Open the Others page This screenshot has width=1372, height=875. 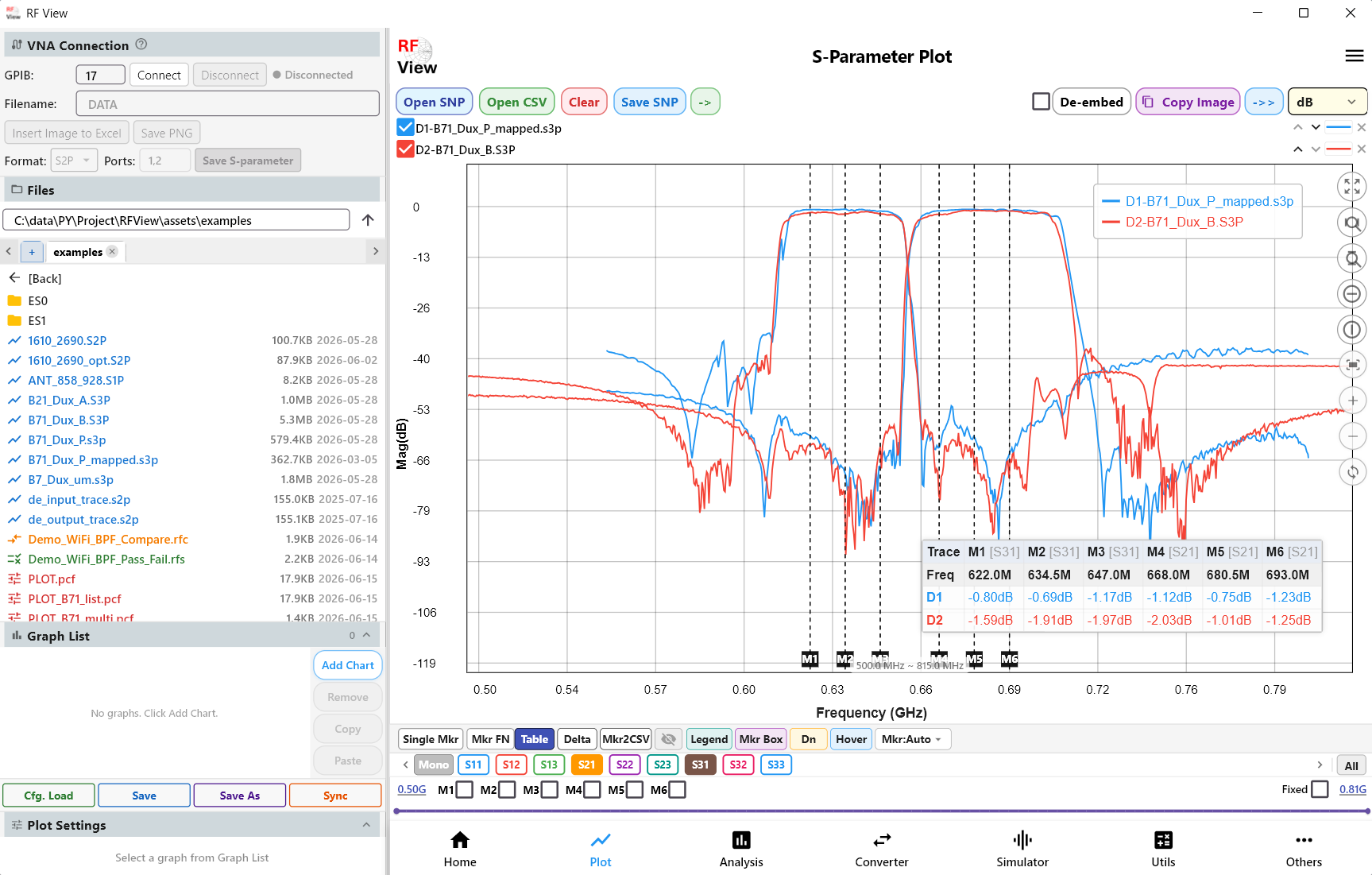pos(1304,849)
